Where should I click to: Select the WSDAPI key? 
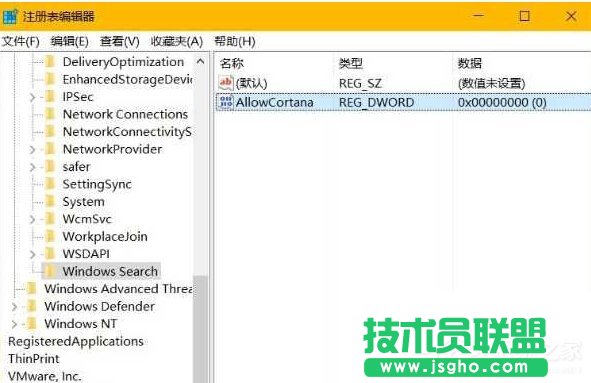coord(86,254)
